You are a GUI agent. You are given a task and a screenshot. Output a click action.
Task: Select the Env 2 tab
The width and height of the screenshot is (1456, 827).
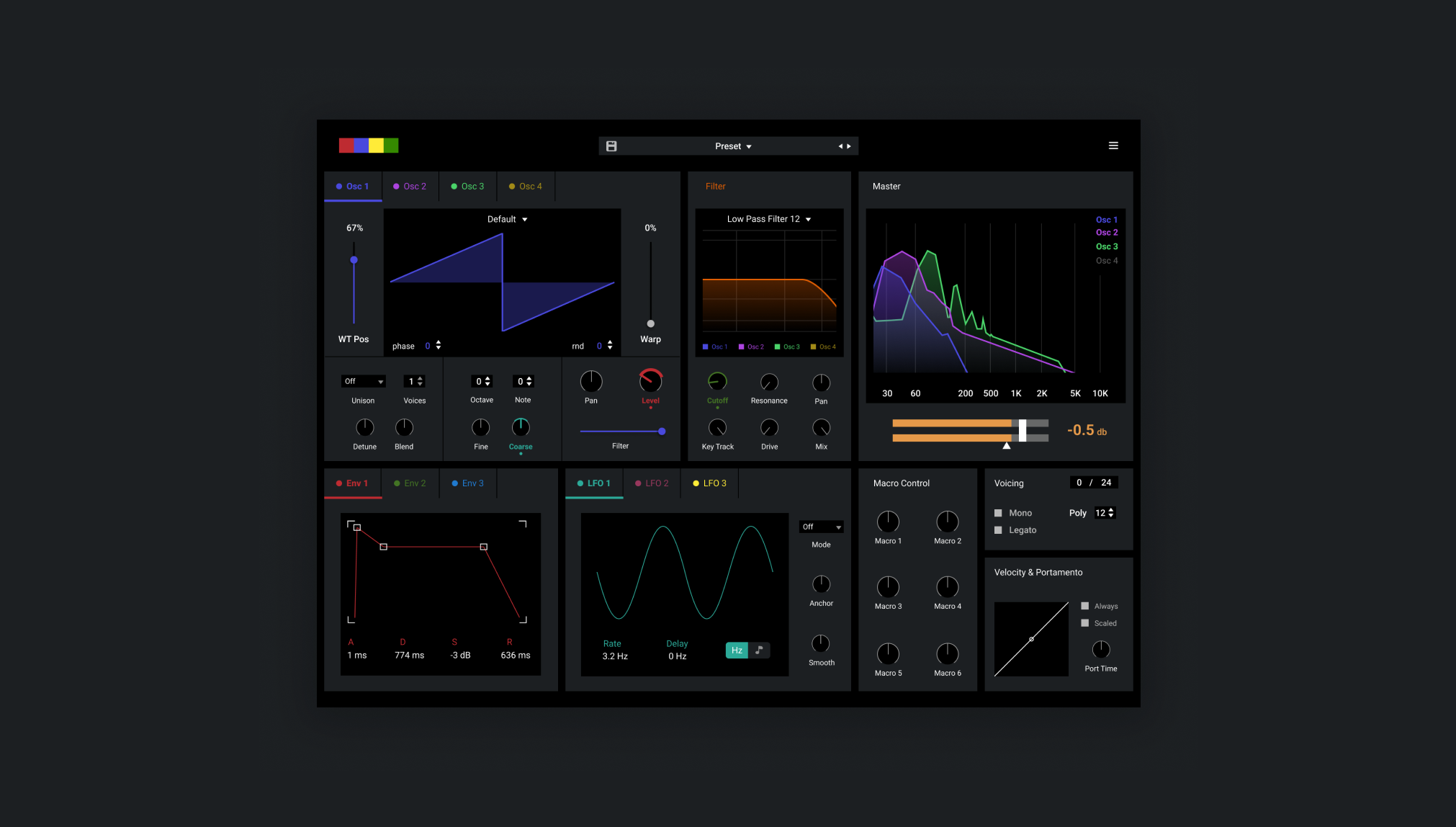410,483
